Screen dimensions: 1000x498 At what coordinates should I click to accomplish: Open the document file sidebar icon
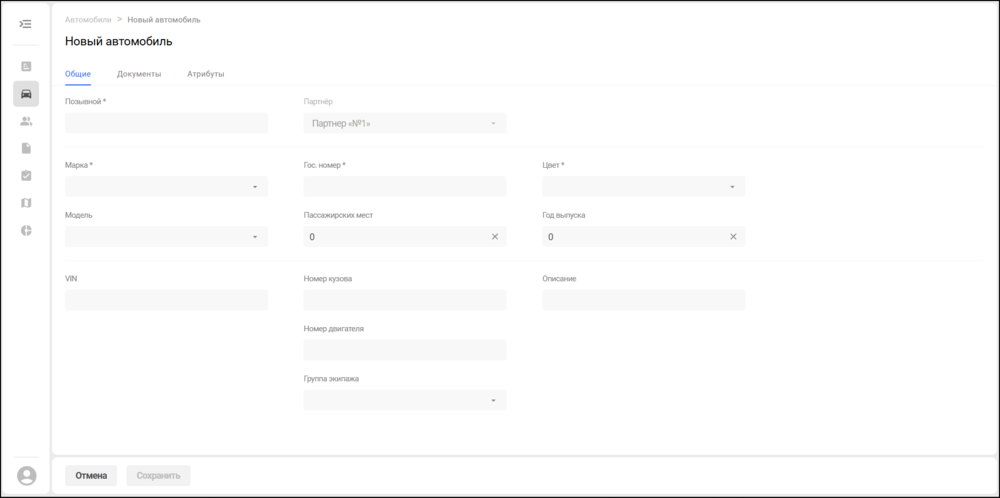coord(26,149)
